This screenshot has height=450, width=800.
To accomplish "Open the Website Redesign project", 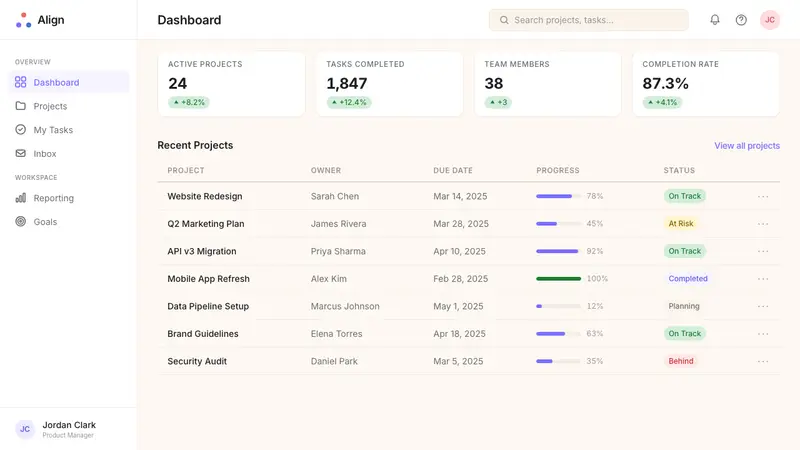I will [205, 196].
